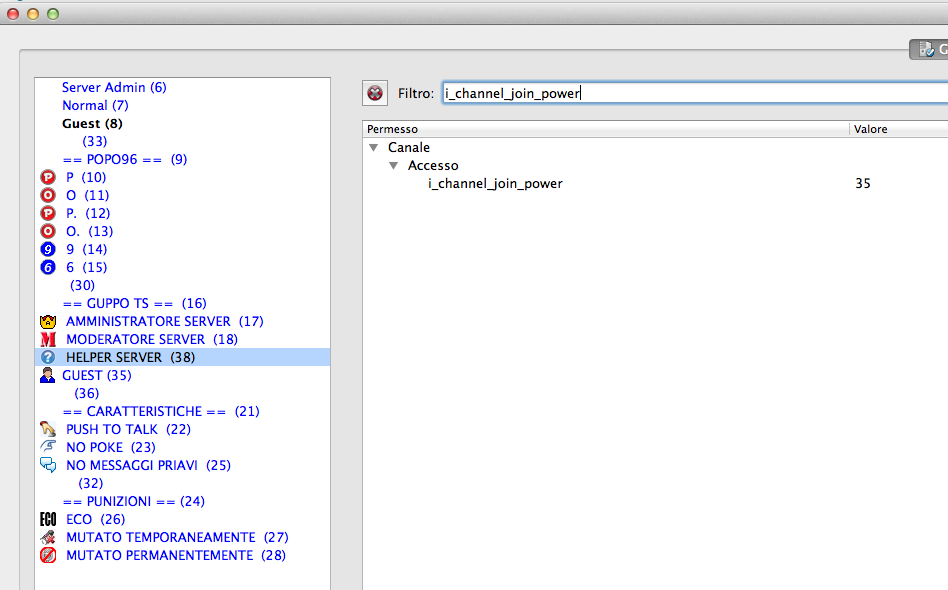Screen dimensions: 948x590
Task: Click the PUSH TO TALK group icon
Action: 47,430
